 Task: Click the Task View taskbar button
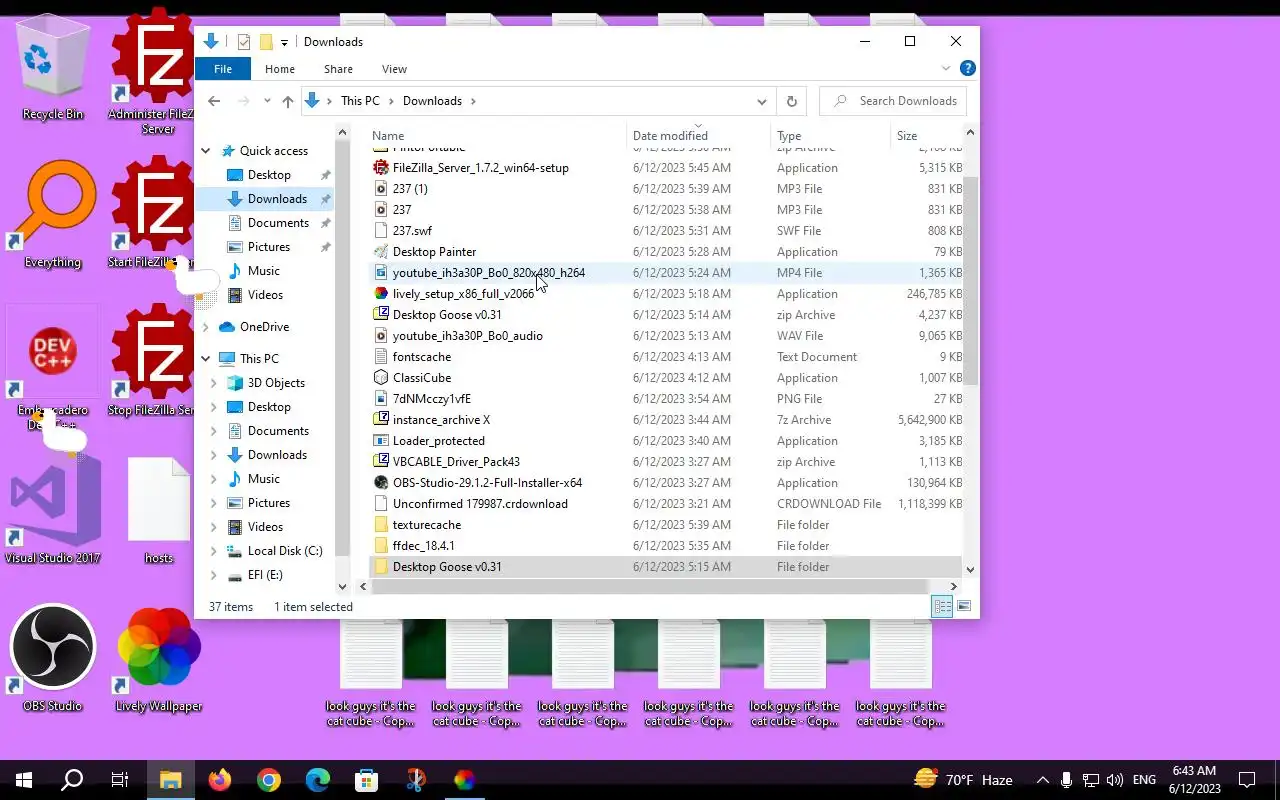120,780
